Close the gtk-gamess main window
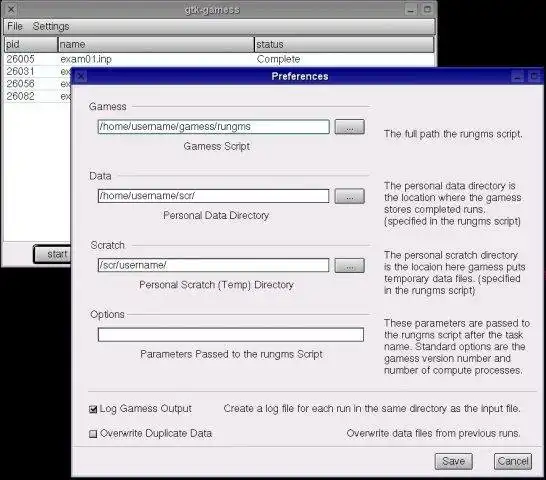This screenshot has width=546, height=480. 11,9
